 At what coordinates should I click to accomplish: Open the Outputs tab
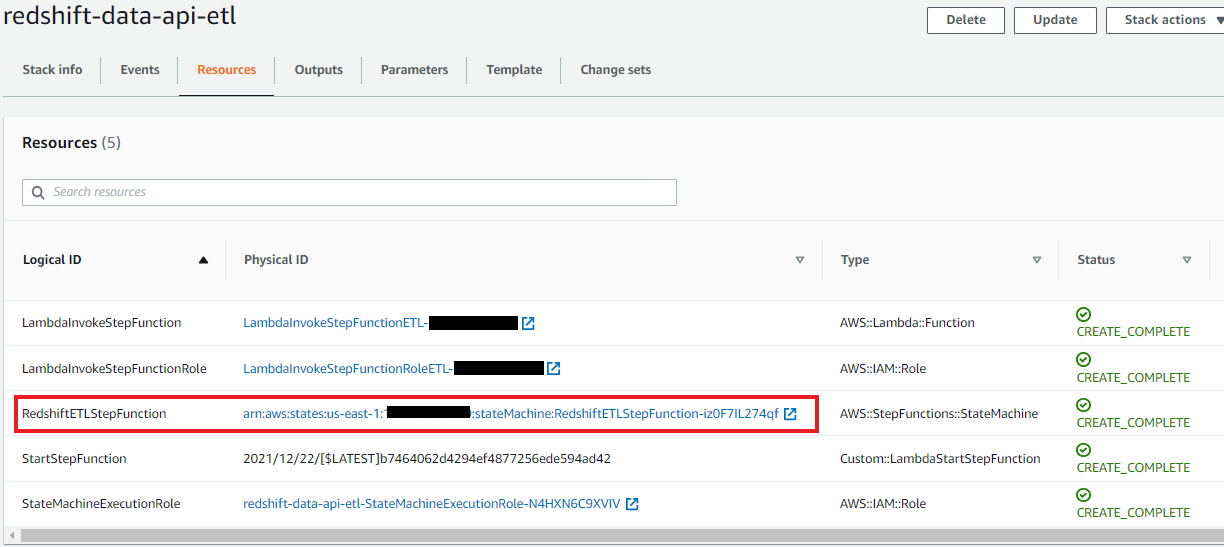point(319,70)
